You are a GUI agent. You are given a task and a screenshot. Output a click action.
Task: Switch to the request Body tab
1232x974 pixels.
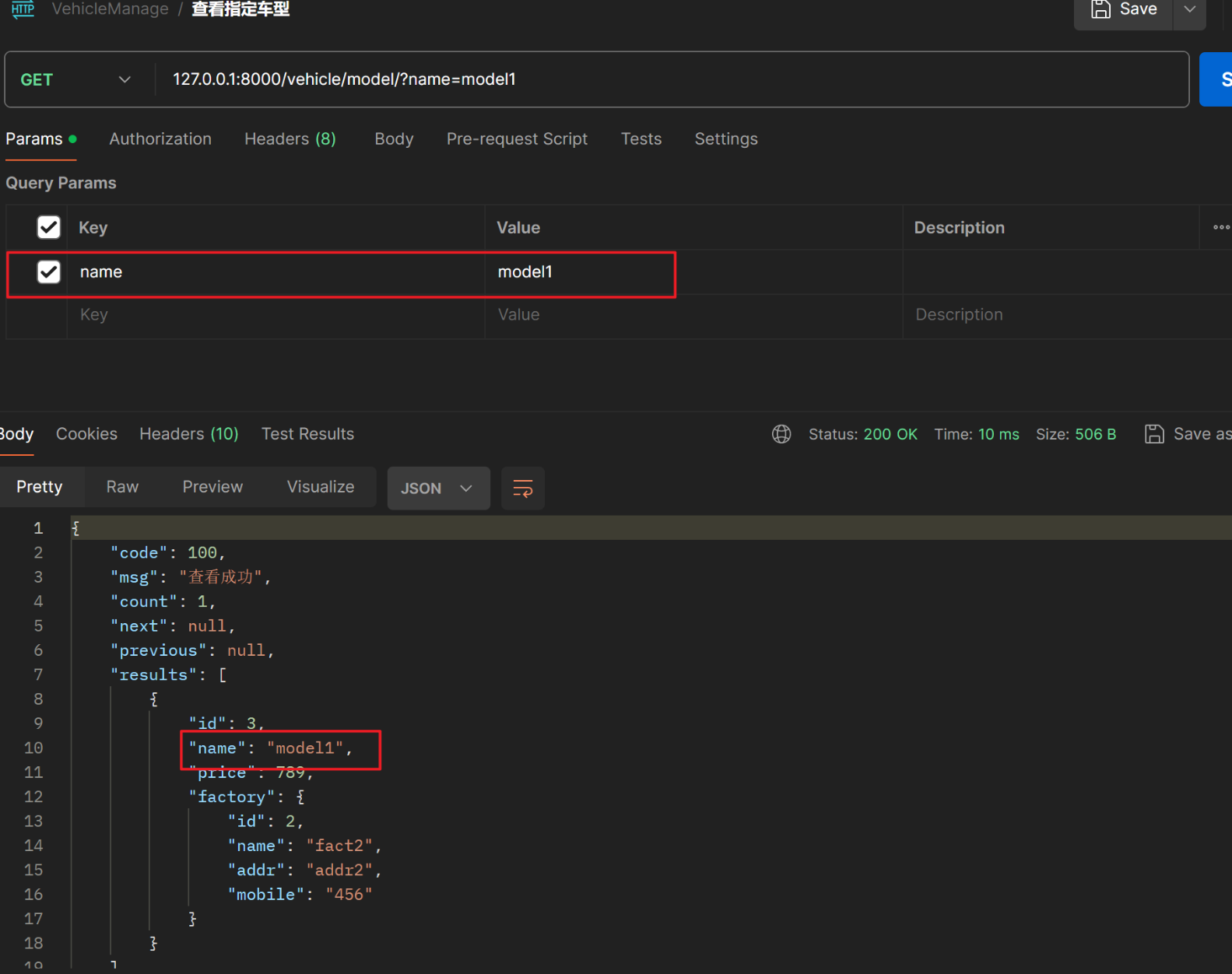[394, 139]
